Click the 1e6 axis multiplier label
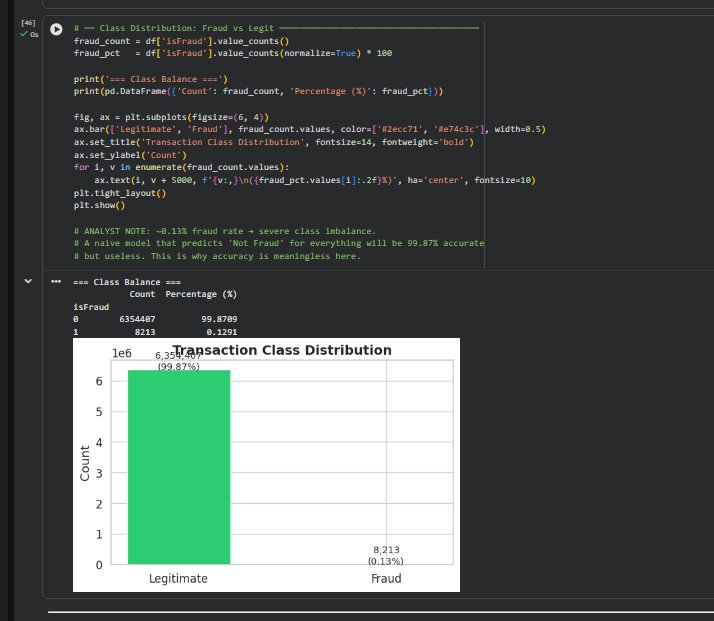Screen dimensions: 714x621 tap(122, 353)
